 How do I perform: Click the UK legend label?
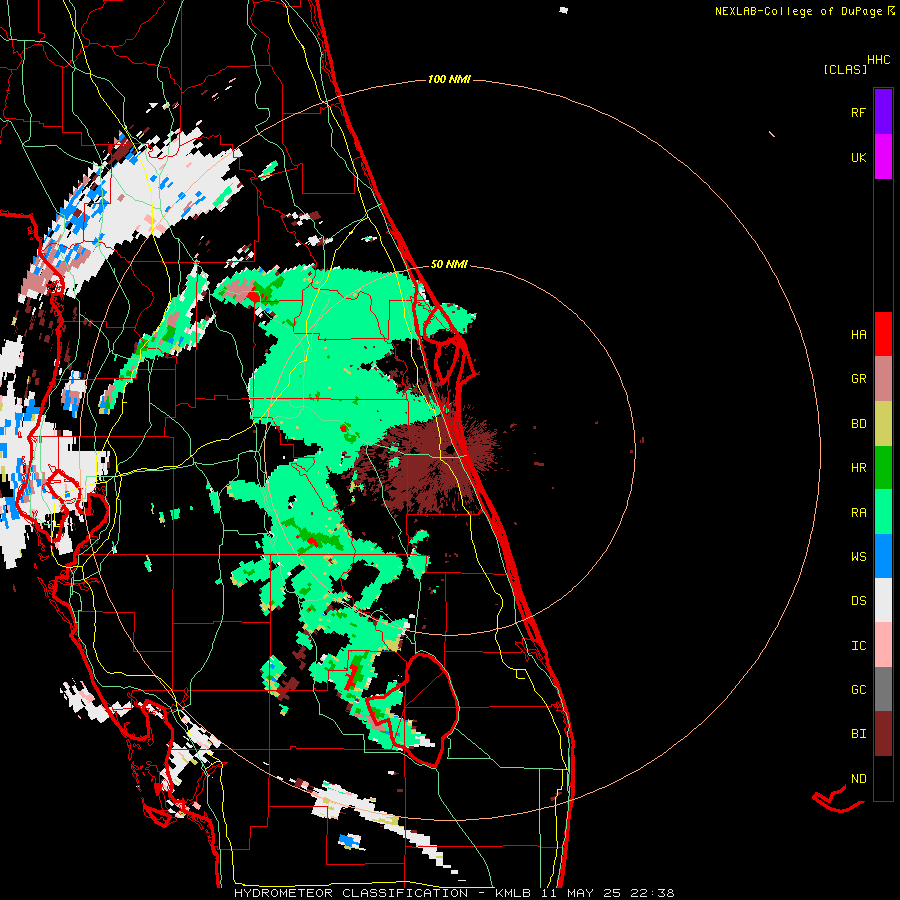pos(858,158)
